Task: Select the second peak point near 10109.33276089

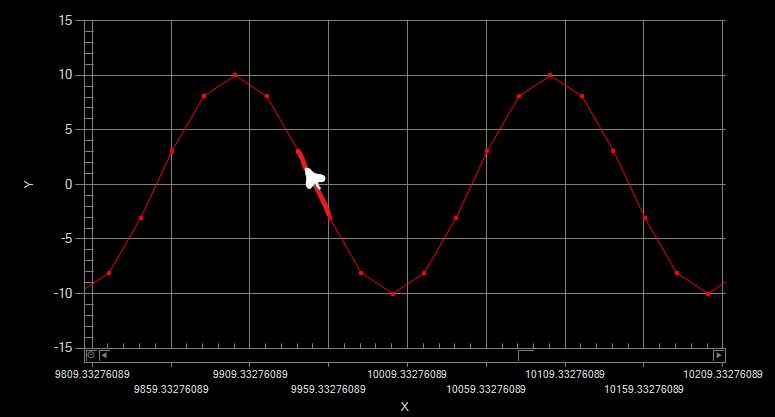Action: coord(550,75)
